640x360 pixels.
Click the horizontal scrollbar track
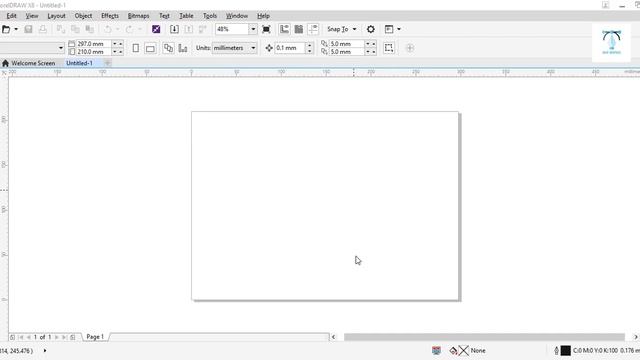pyautogui.click(x=484, y=337)
